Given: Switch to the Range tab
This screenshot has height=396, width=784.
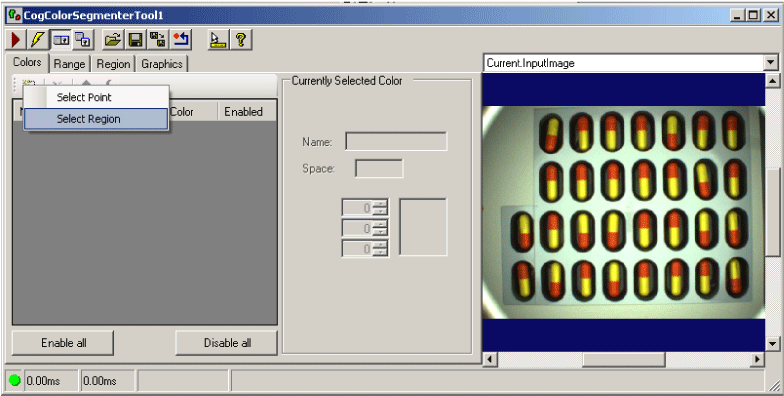Looking at the screenshot, I should [70, 64].
